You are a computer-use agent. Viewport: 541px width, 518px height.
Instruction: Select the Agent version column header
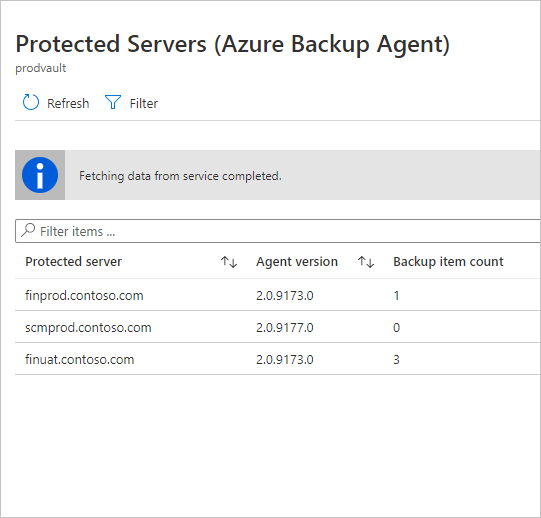pyautogui.click(x=297, y=262)
